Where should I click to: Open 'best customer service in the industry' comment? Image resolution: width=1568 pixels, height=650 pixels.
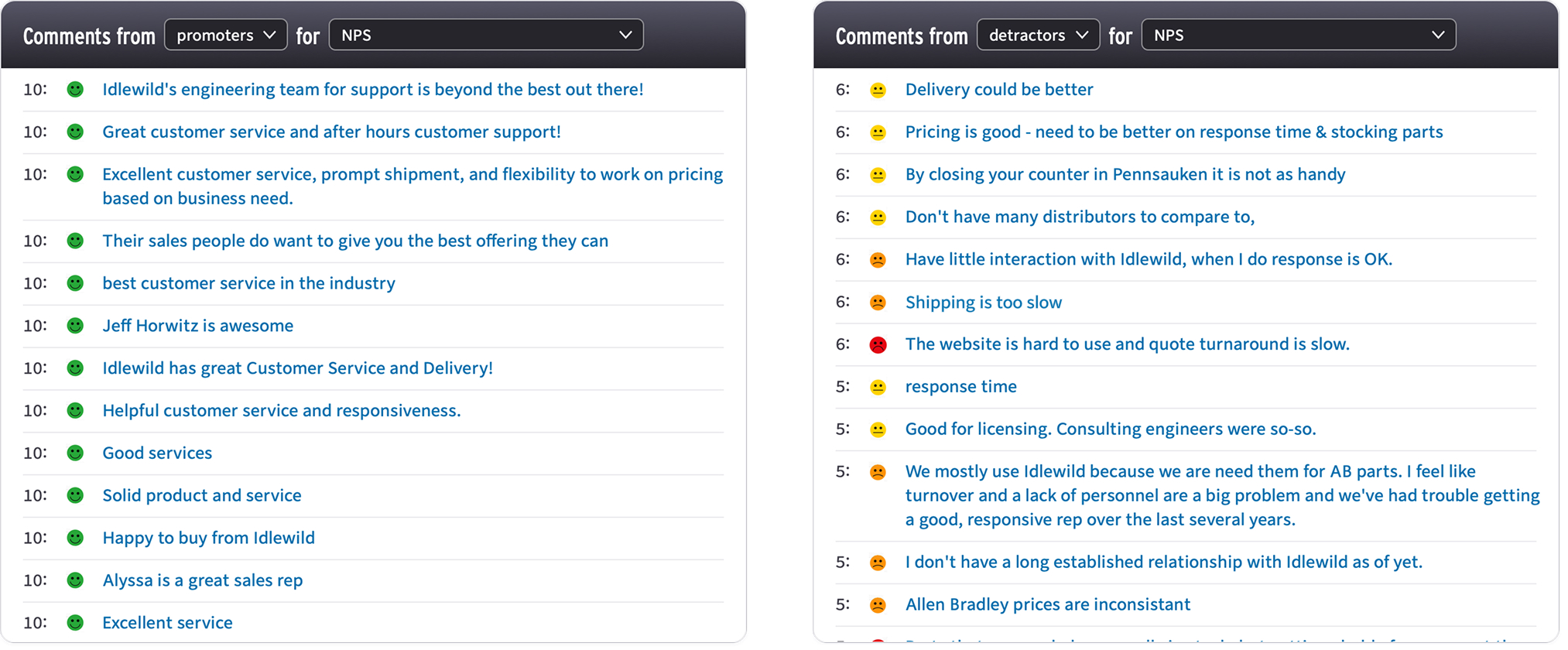pos(248,283)
